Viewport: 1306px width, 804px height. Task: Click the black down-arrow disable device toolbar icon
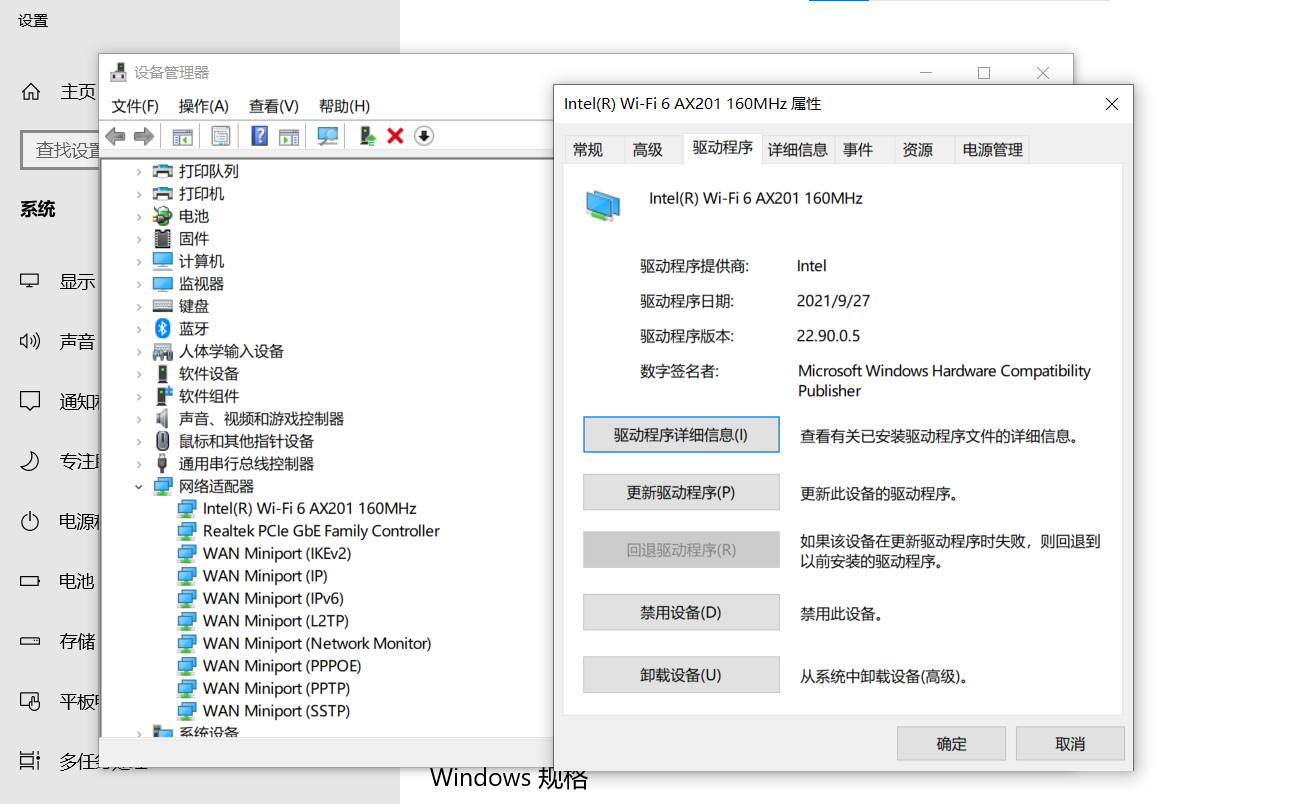tap(424, 136)
